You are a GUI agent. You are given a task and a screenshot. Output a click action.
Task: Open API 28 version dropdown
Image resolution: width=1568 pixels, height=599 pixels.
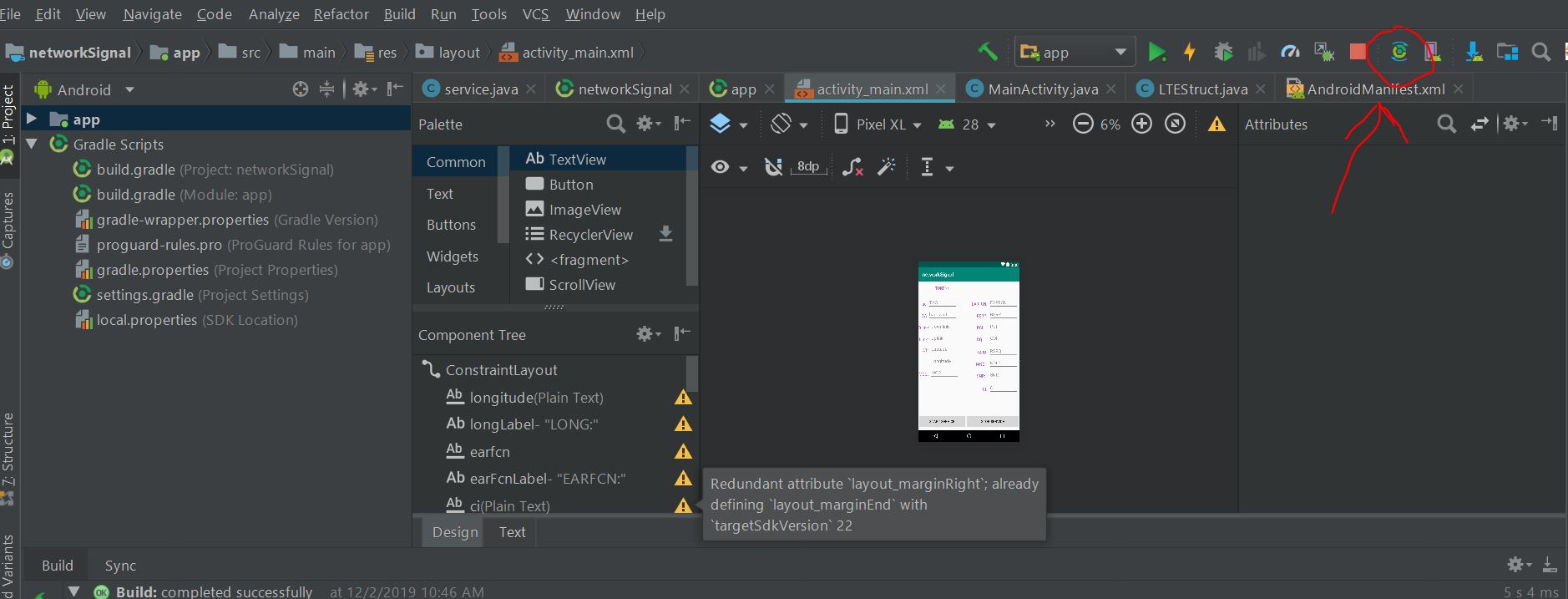pyautogui.click(x=967, y=124)
